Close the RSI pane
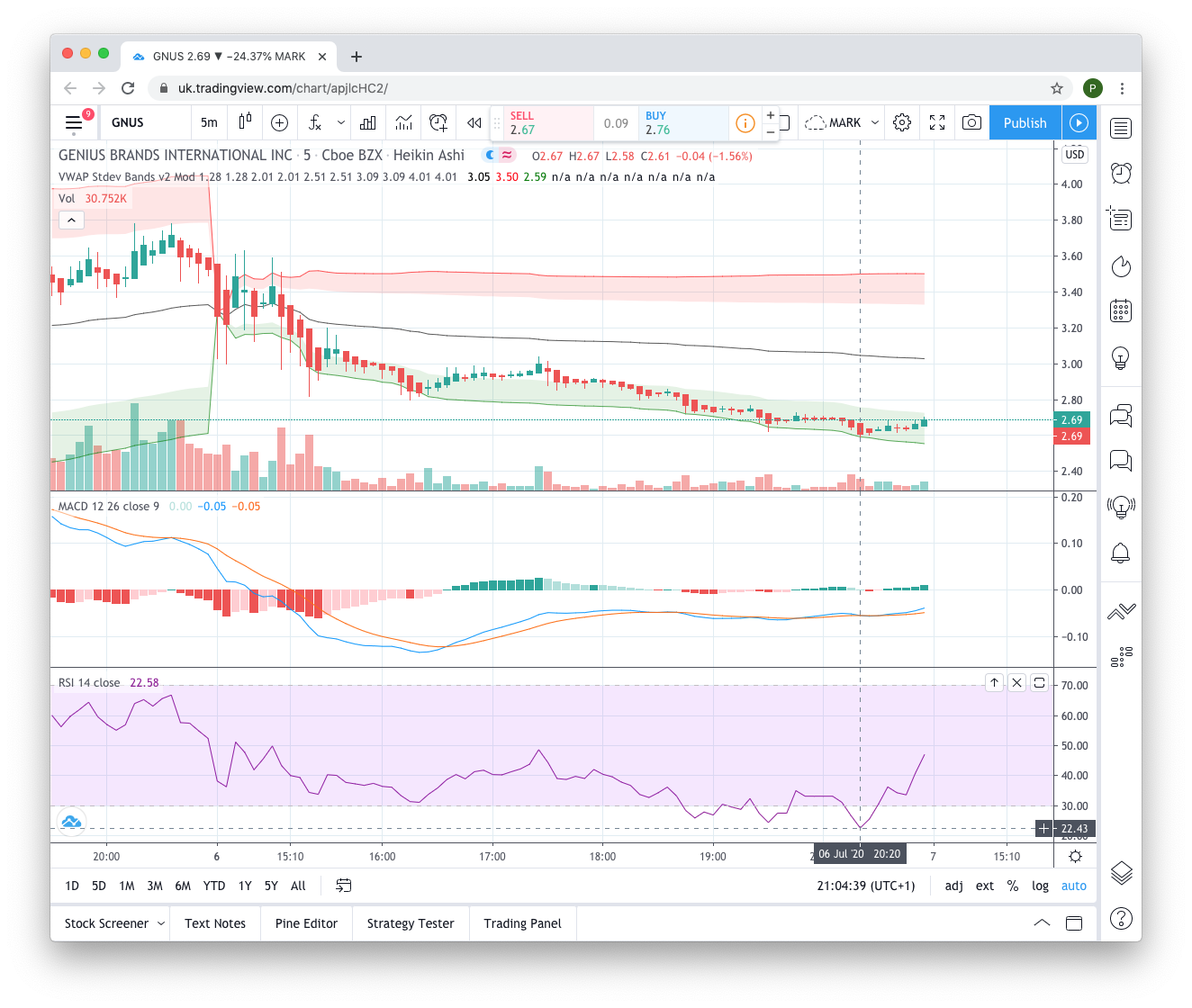Image resolution: width=1192 pixels, height=1008 pixels. pyautogui.click(x=1016, y=682)
